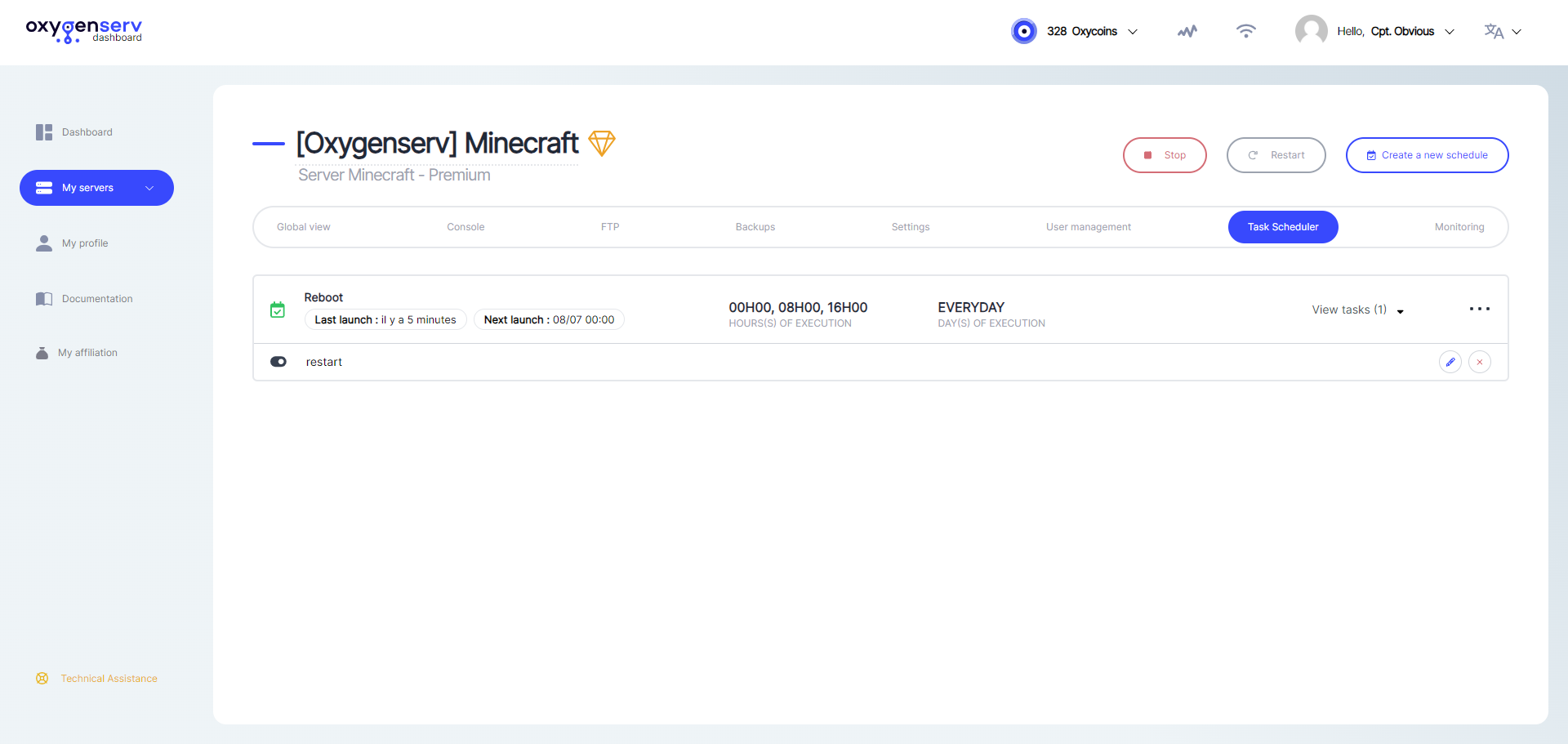Open Documentation in sidebar

tap(97, 299)
